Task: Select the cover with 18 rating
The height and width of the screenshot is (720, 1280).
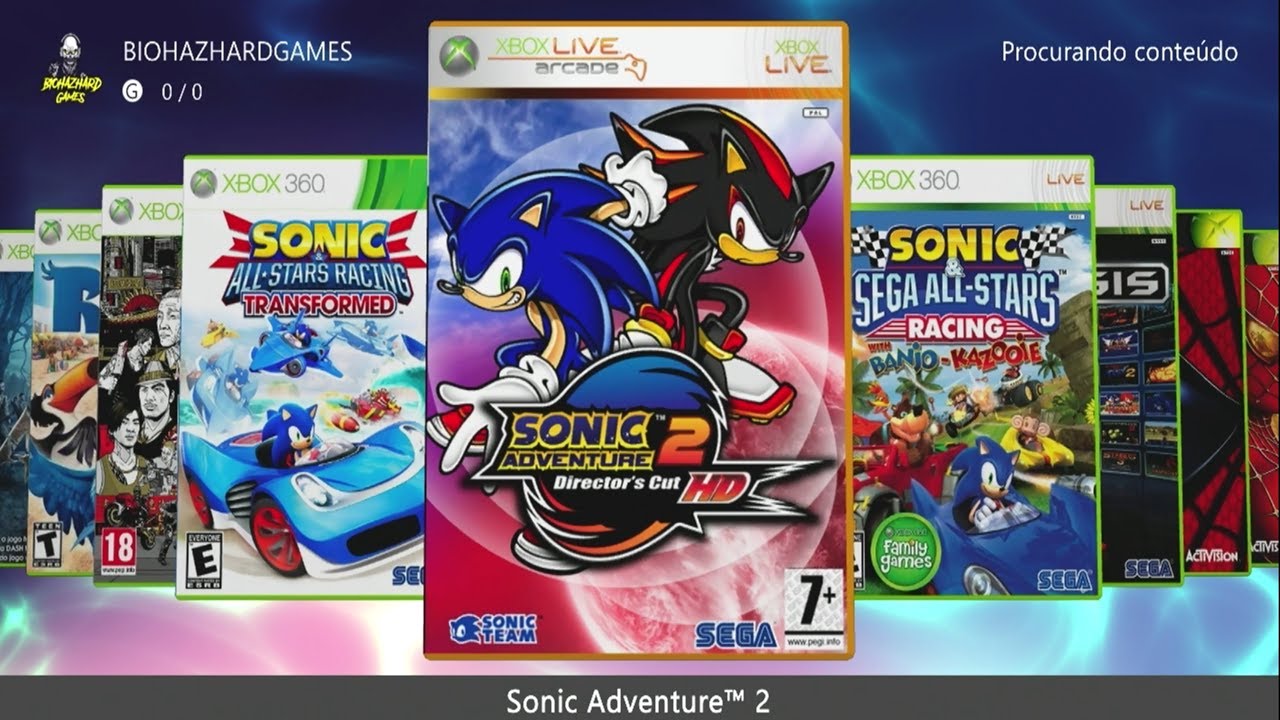Action: point(139,385)
